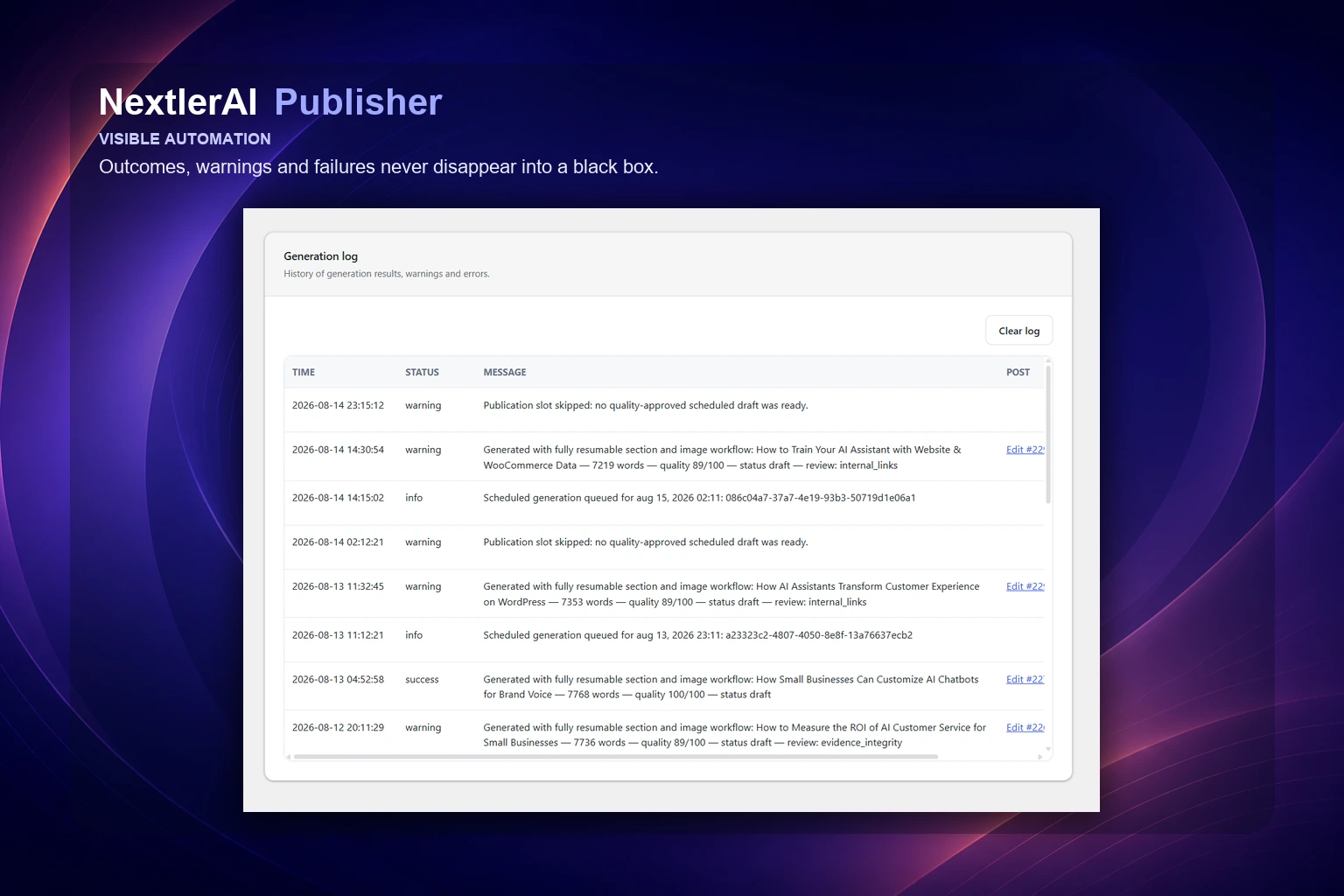The height and width of the screenshot is (896, 1344).
Task: Click the TIME column header
Action: [x=304, y=372]
